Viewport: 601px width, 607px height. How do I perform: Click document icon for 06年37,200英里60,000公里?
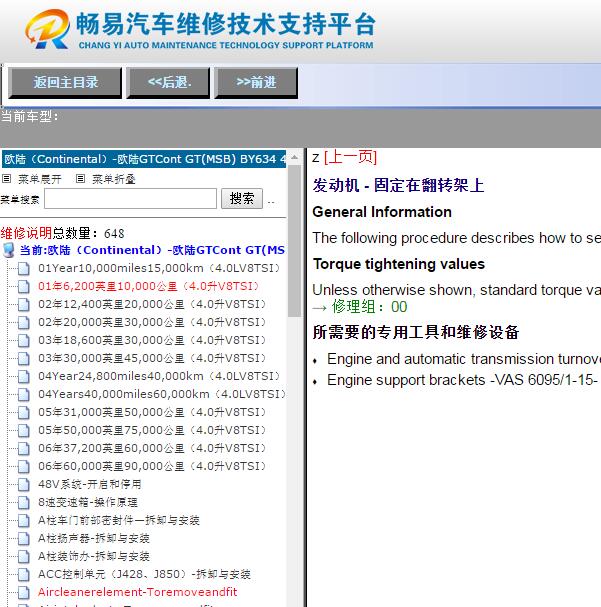(x=24, y=448)
